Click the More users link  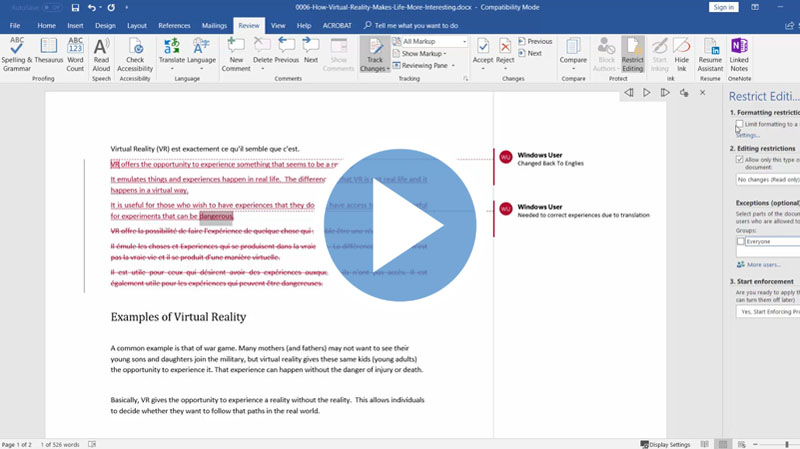(764, 265)
